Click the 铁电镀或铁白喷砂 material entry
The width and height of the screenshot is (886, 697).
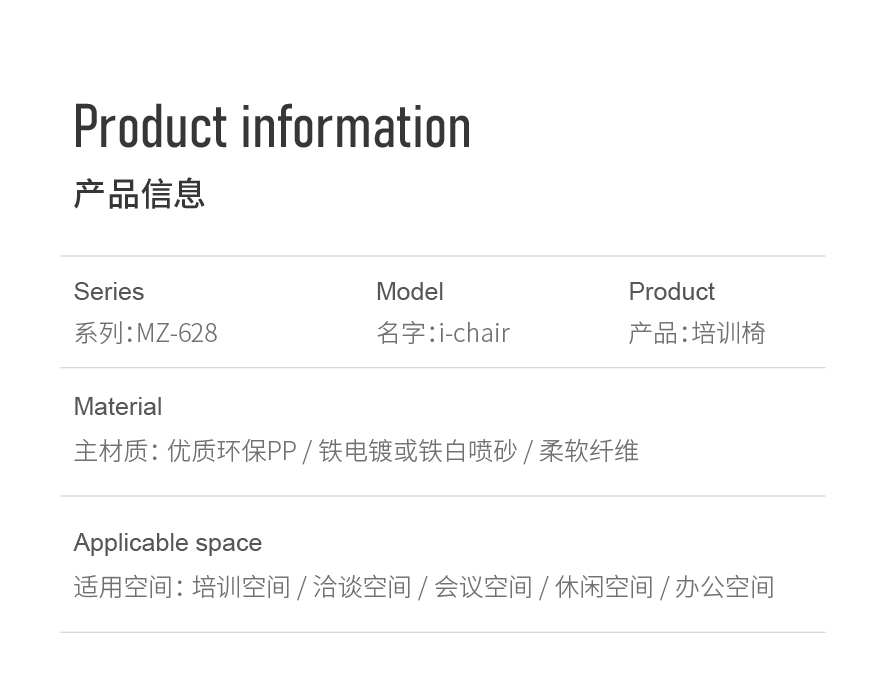click(x=418, y=451)
